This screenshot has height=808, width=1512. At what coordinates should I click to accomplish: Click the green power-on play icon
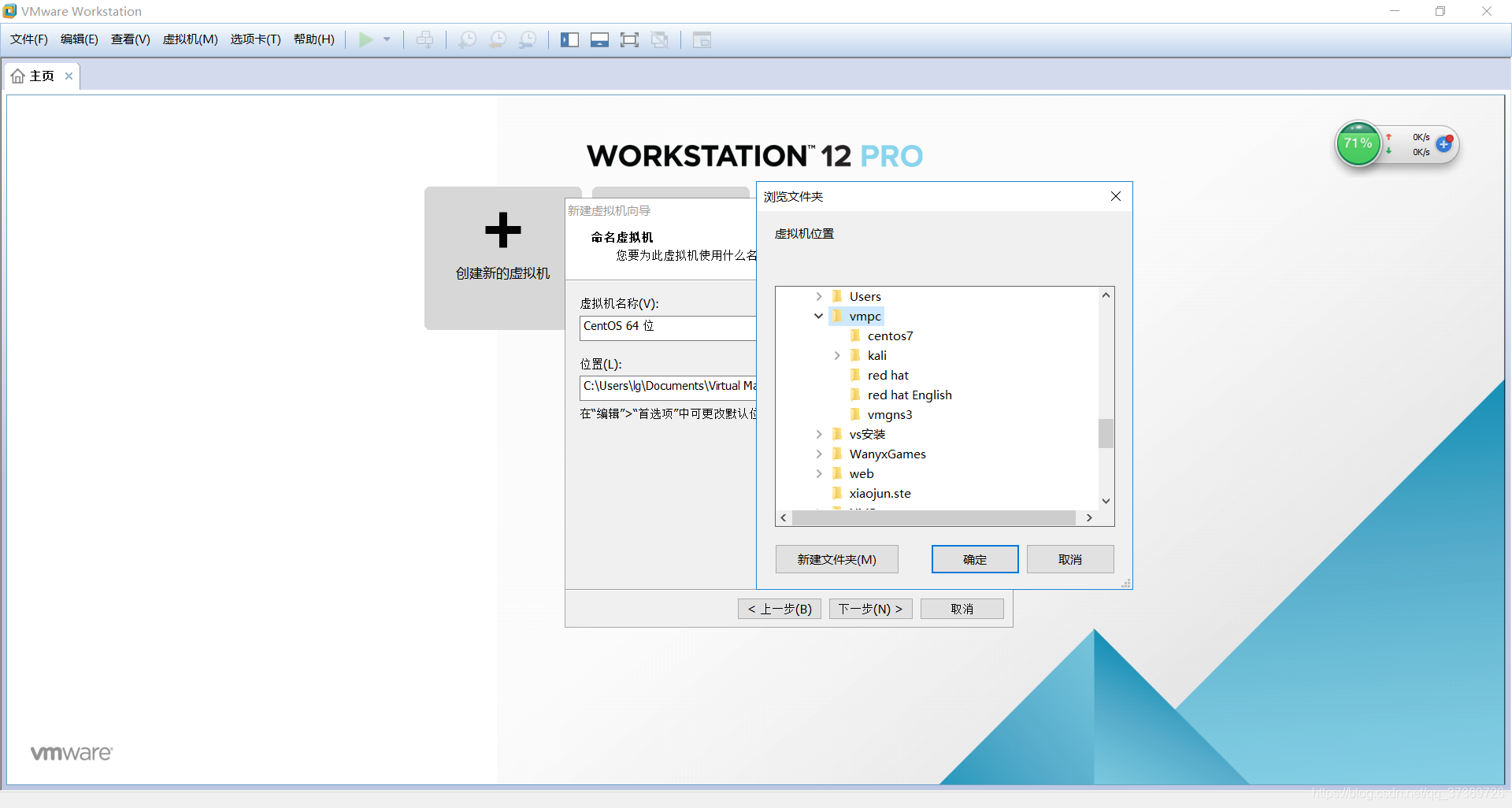(365, 39)
